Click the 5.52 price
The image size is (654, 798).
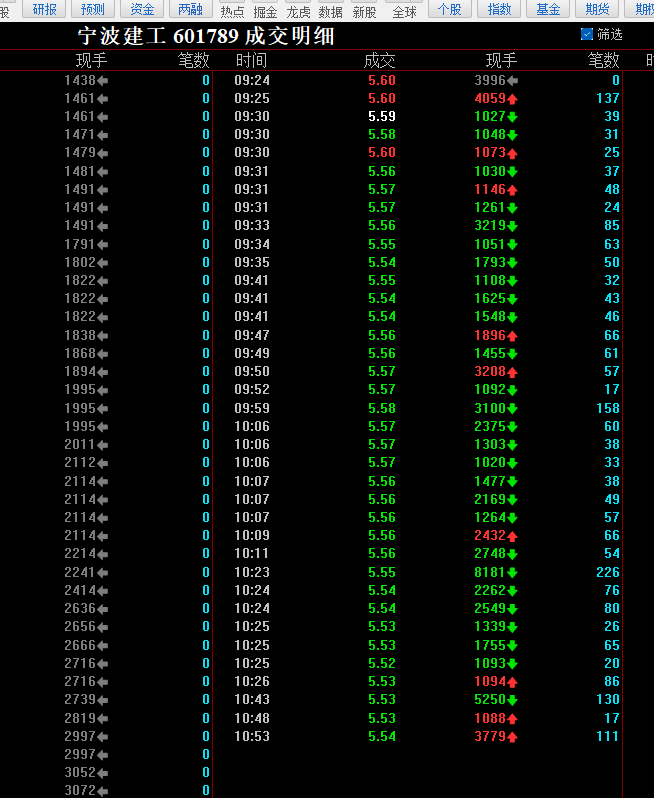[382, 663]
